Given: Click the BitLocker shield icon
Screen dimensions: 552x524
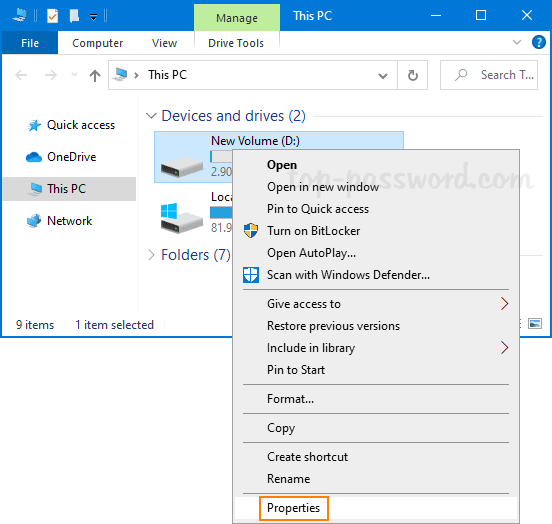Looking at the screenshot, I should (251, 230).
